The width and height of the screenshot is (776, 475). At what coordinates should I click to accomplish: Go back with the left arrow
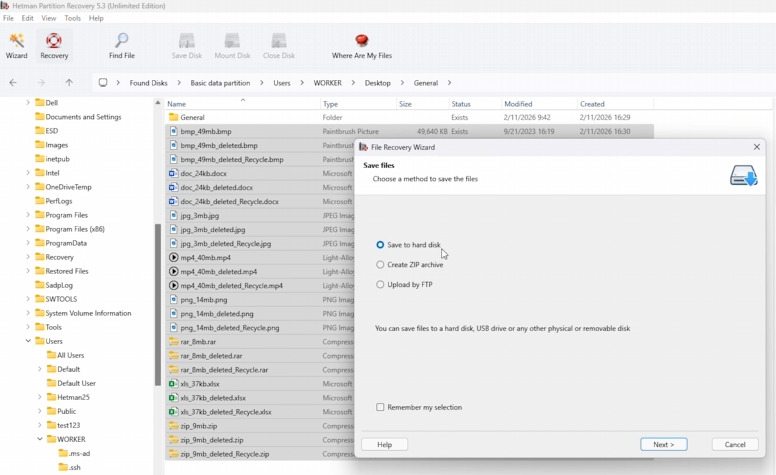(x=13, y=83)
